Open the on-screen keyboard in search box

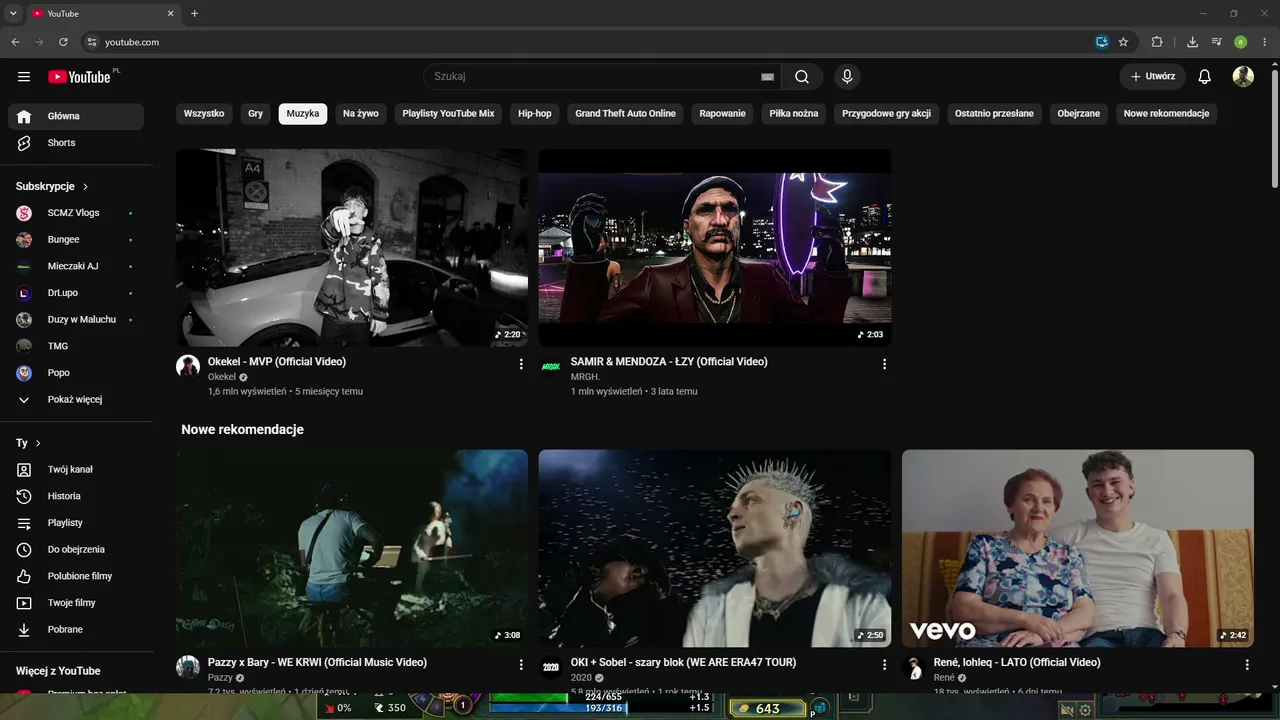point(767,77)
